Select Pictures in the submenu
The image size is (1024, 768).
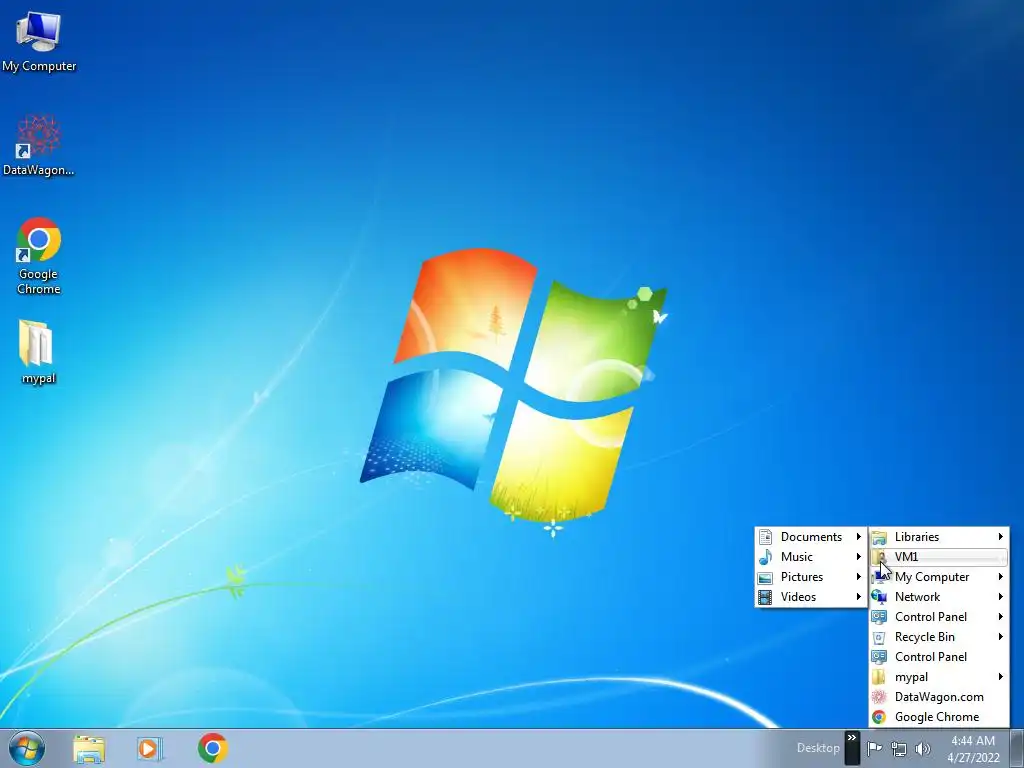point(810,577)
